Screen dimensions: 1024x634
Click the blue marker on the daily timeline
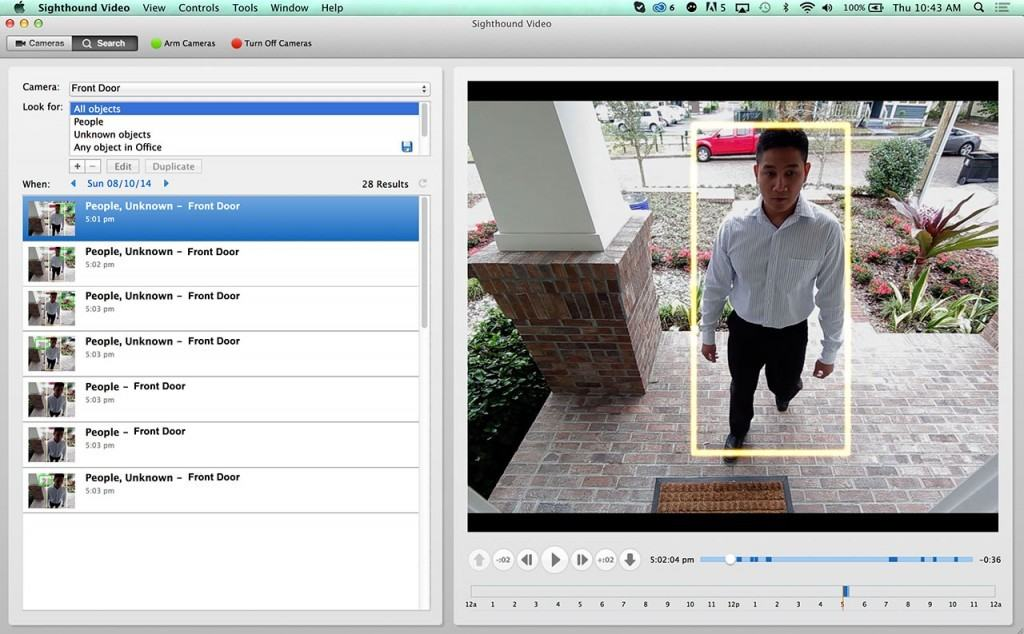click(x=846, y=591)
